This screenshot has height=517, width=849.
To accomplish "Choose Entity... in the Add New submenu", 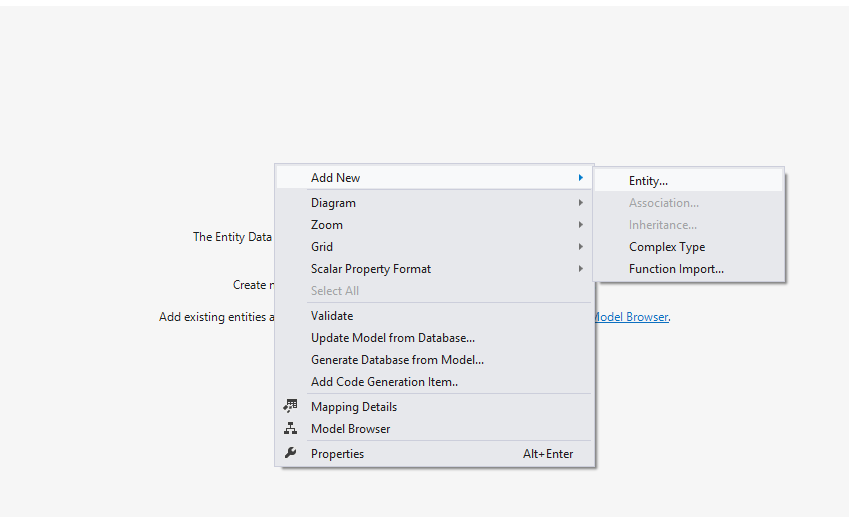I will [688, 181].
